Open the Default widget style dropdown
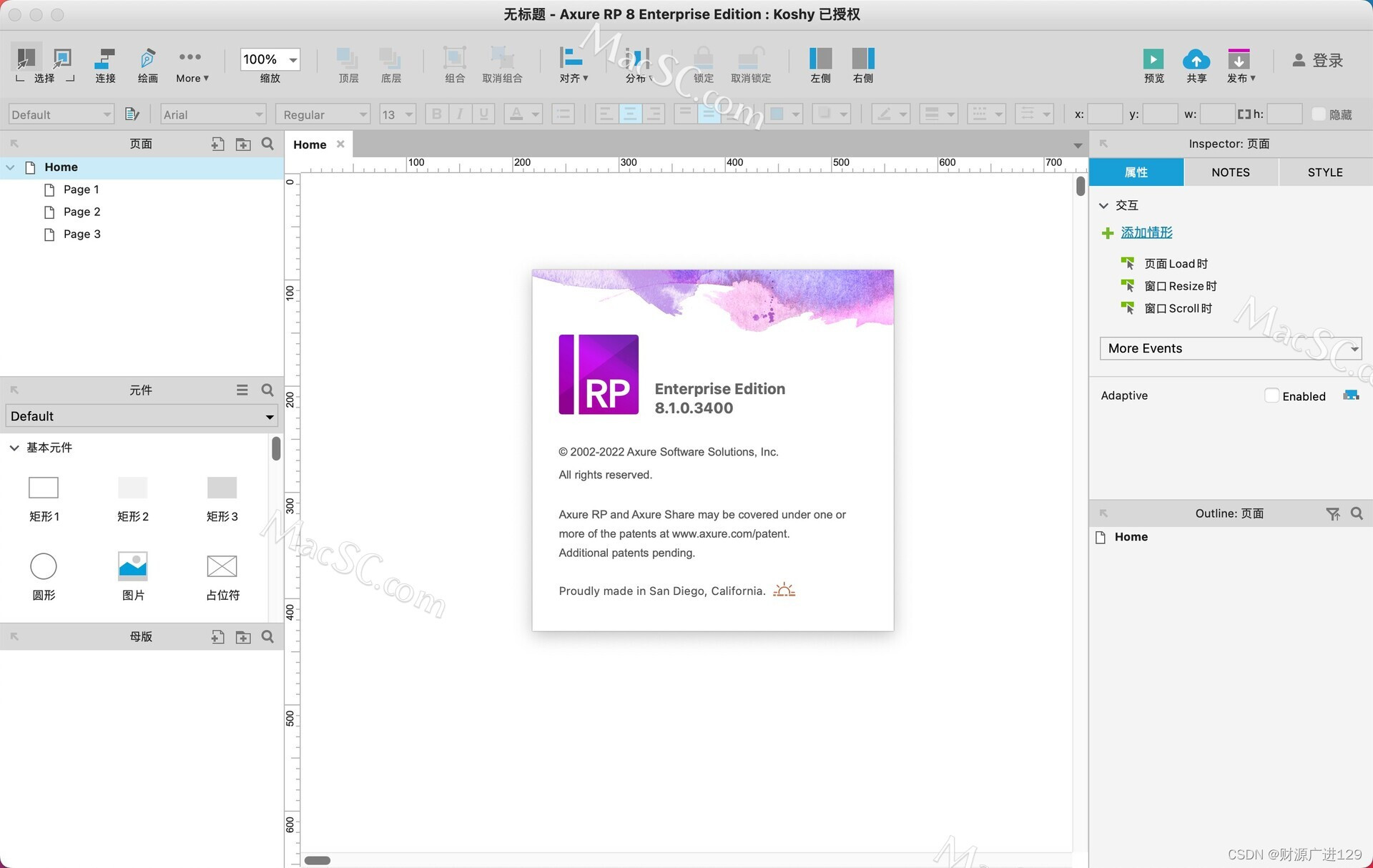The height and width of the screenshot is (868, 1373). [61, 114]
